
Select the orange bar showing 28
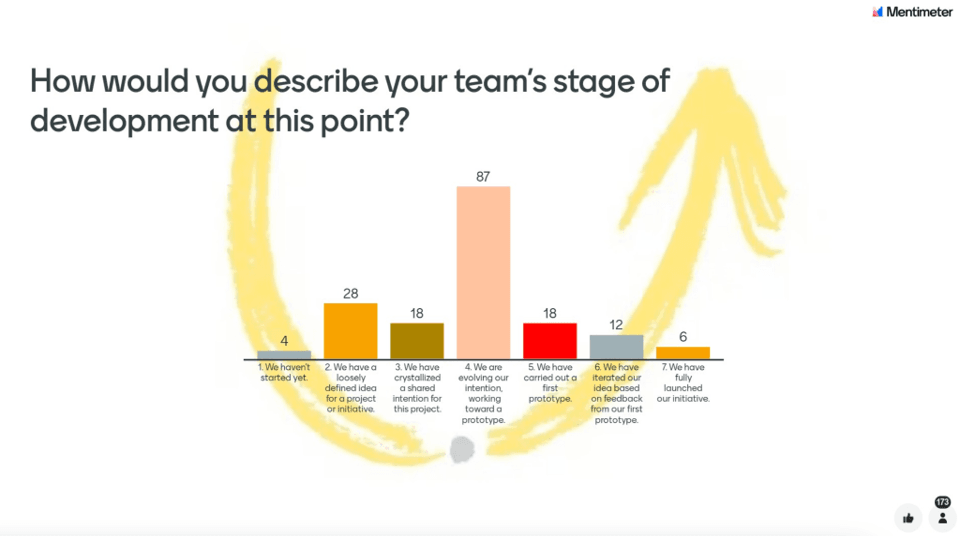[x=350, y=331]
